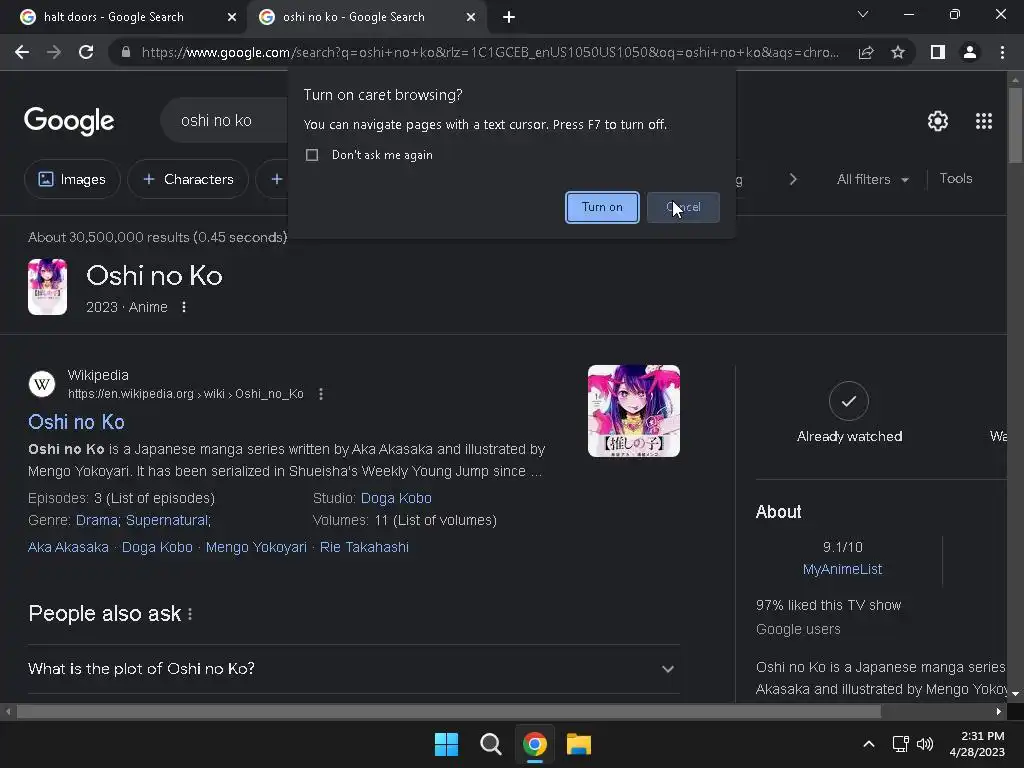This screenshot has width=1024, height=768.
Task: Open Windows taskbar search
Action: (490, 744)
